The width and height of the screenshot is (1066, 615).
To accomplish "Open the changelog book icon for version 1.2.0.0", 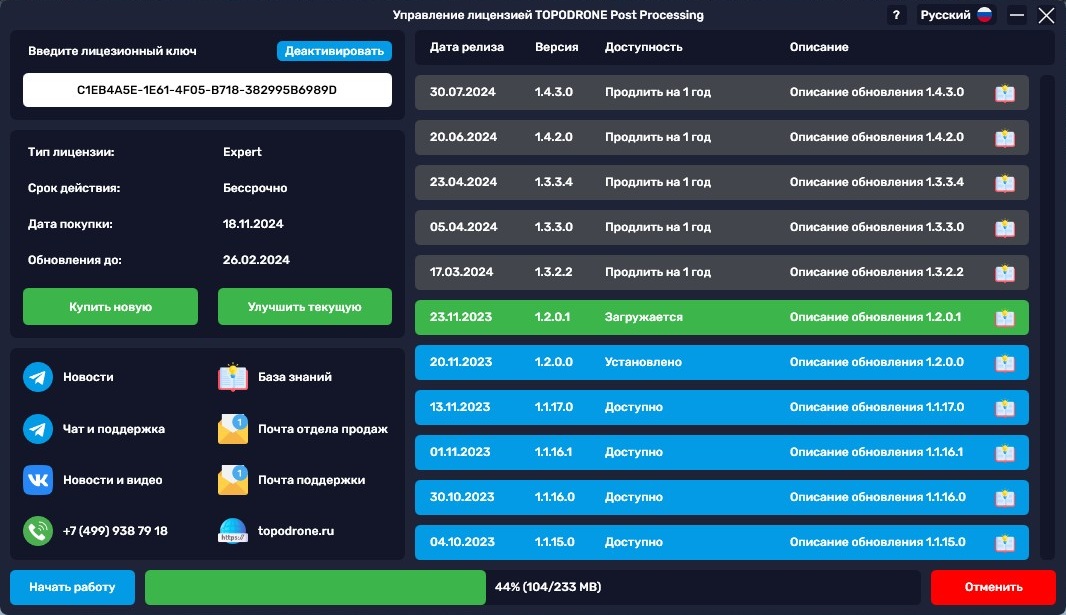I will pyautogui.click(x=1005, y=363).
